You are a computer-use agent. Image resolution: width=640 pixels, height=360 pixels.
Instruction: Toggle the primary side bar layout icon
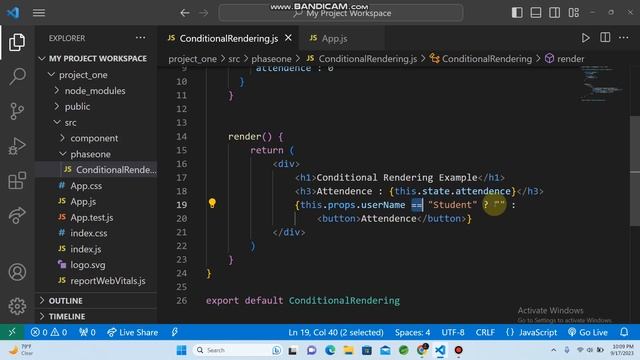click(517, 13)
